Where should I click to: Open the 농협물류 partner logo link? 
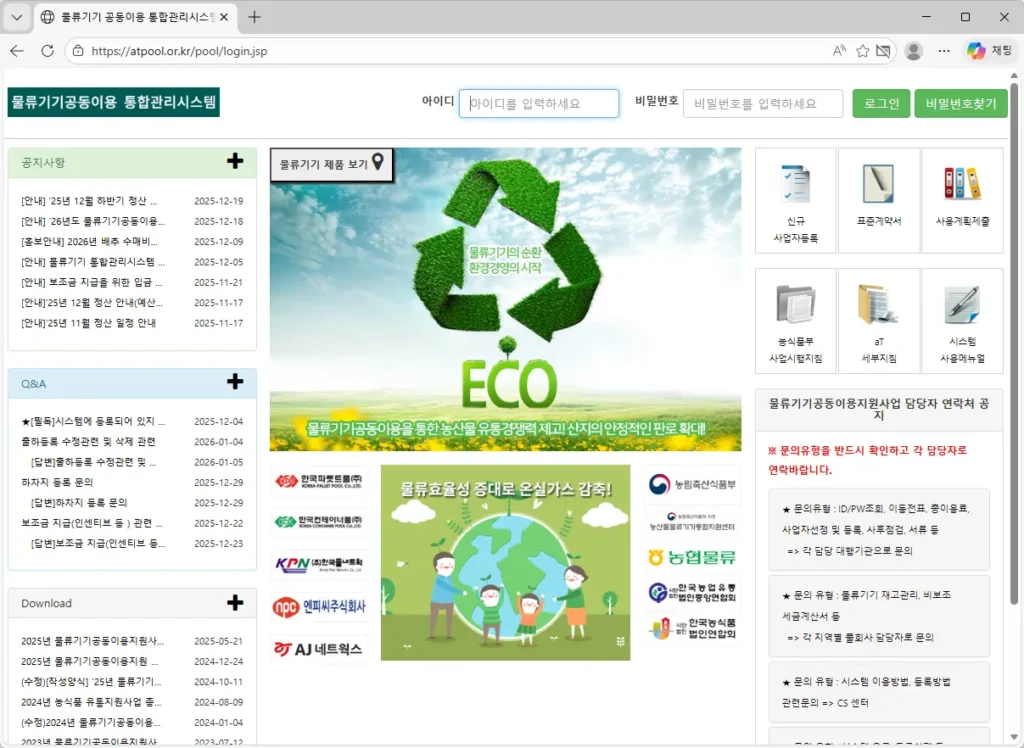point(692,557)
